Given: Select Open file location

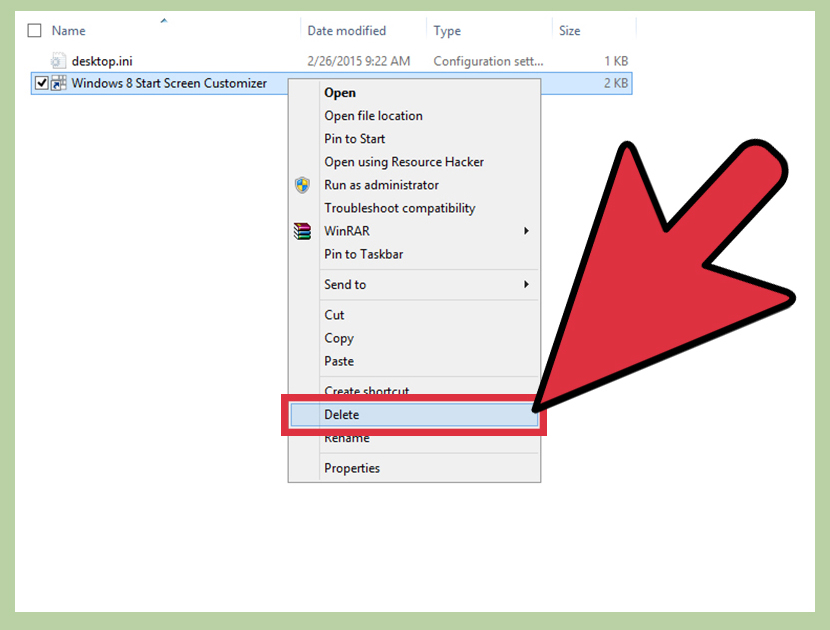Looking at the screenshot, I should point(414,115).
